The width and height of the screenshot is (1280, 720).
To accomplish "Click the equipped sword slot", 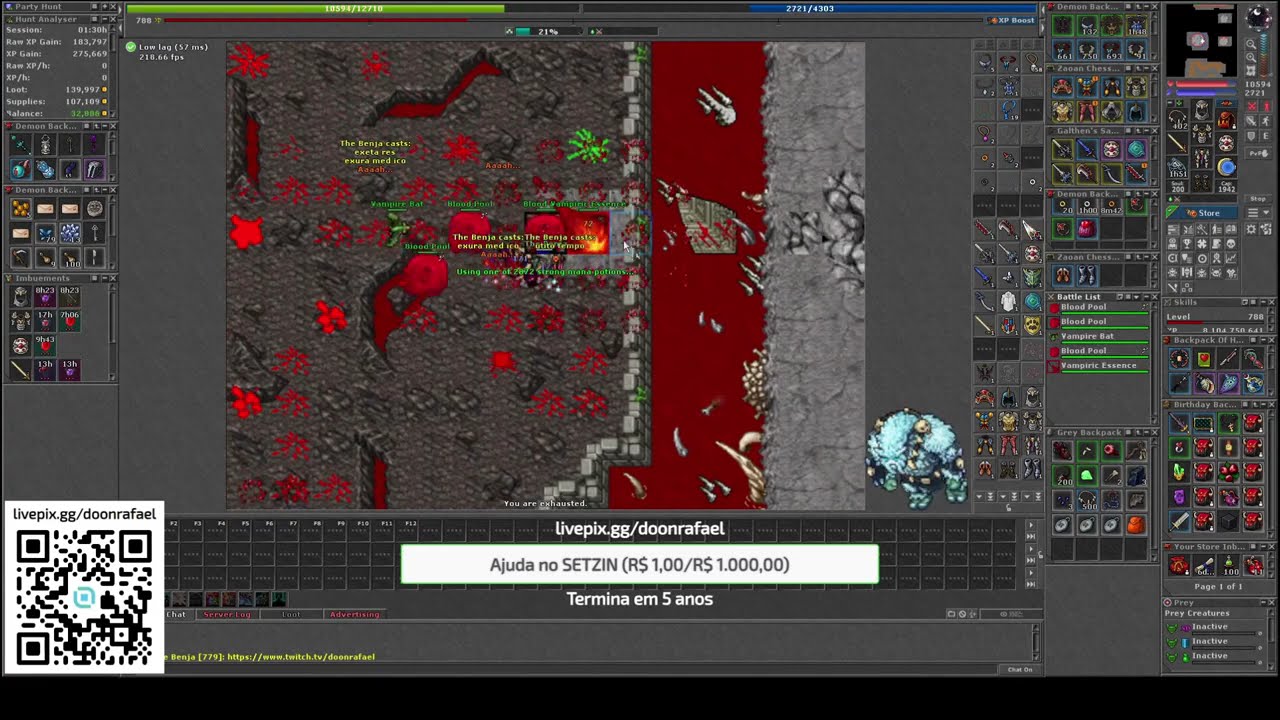I will [x=1177, y=143].
